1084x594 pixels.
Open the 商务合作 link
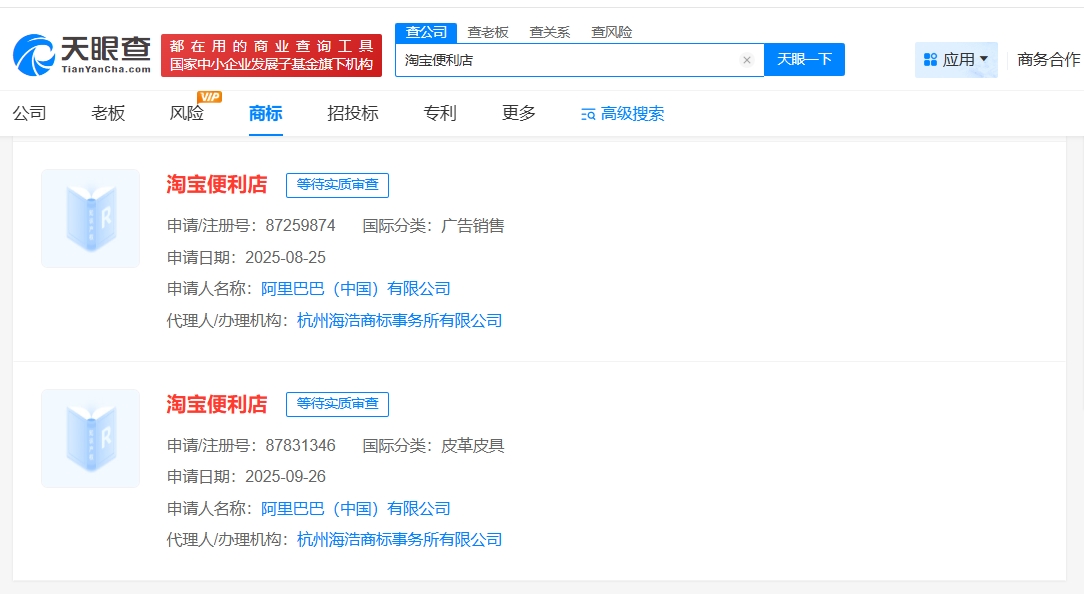pos(1048,60)
